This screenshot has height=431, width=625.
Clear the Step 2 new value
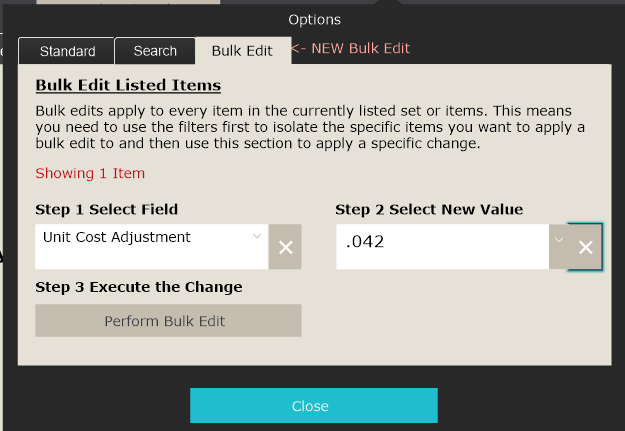tap(585, 247)
